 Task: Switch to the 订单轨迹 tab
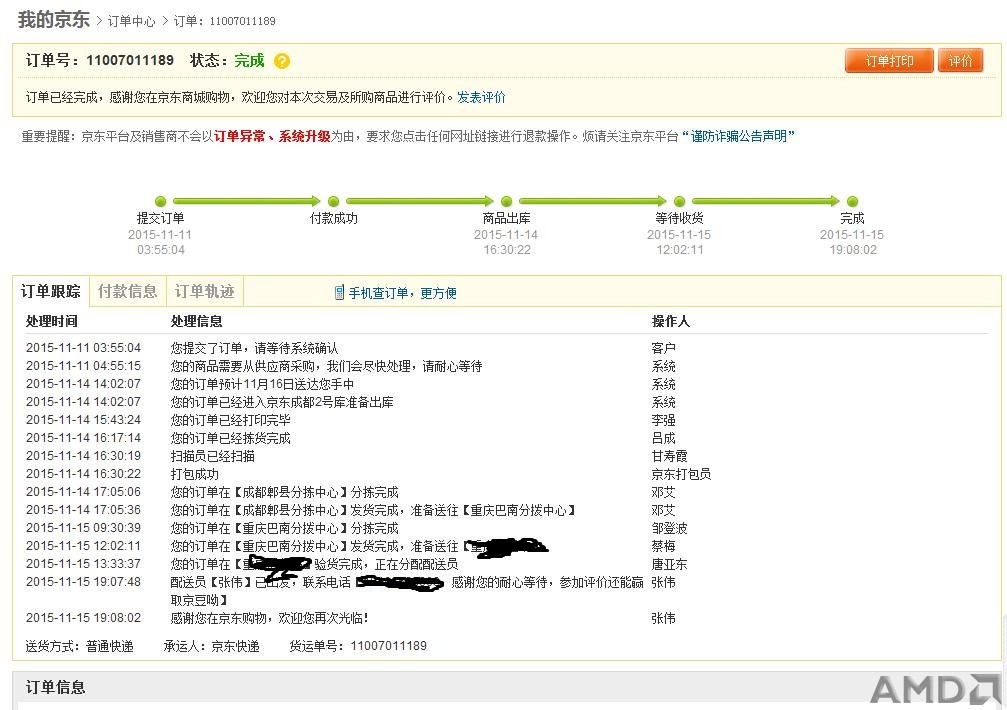pyautogui.click(x=204, y=291)
